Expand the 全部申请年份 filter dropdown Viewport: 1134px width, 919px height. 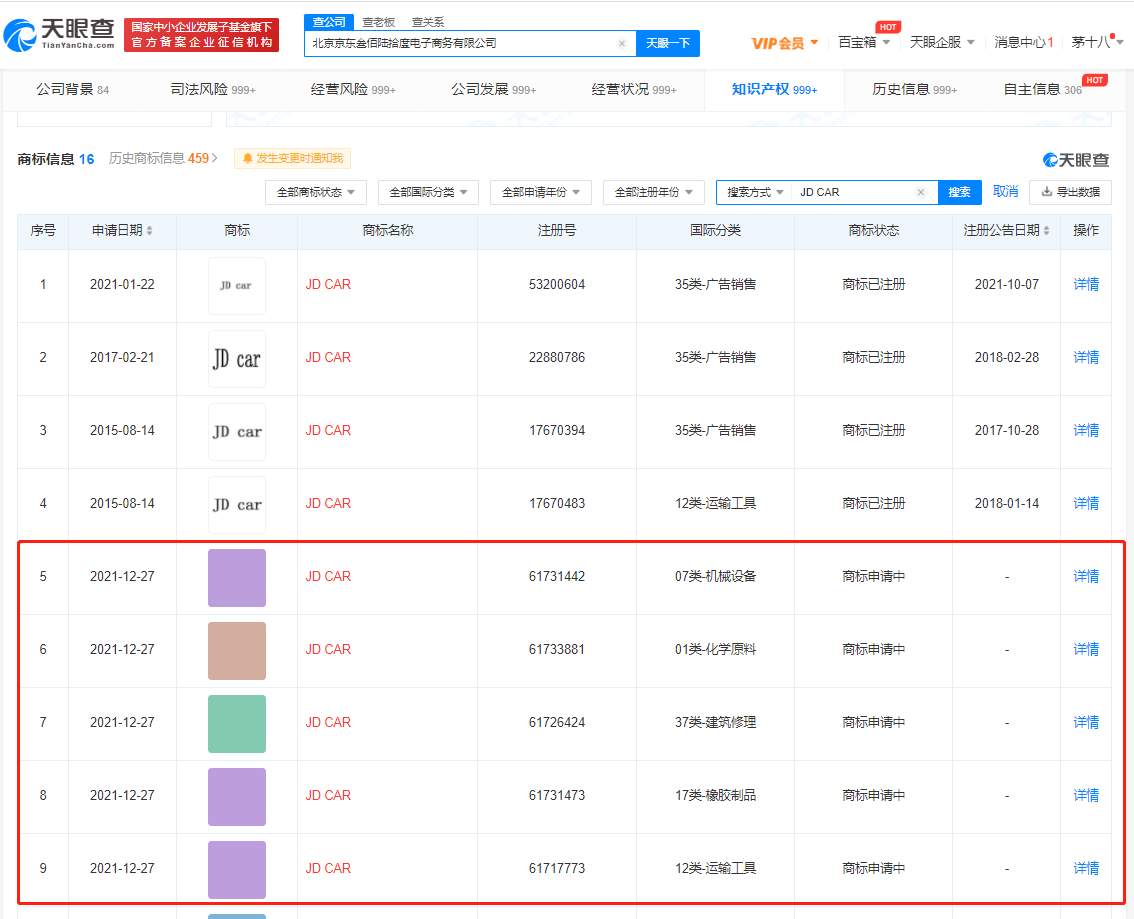[x=541, y=192]
